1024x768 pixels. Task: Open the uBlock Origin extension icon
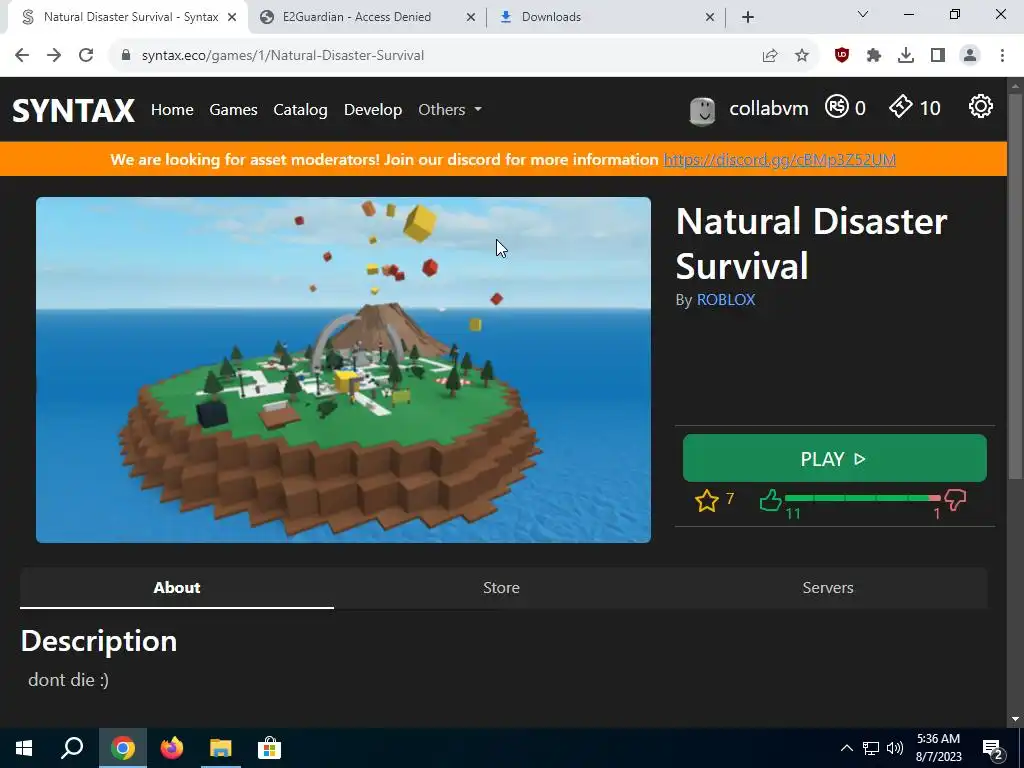[842, 56]
